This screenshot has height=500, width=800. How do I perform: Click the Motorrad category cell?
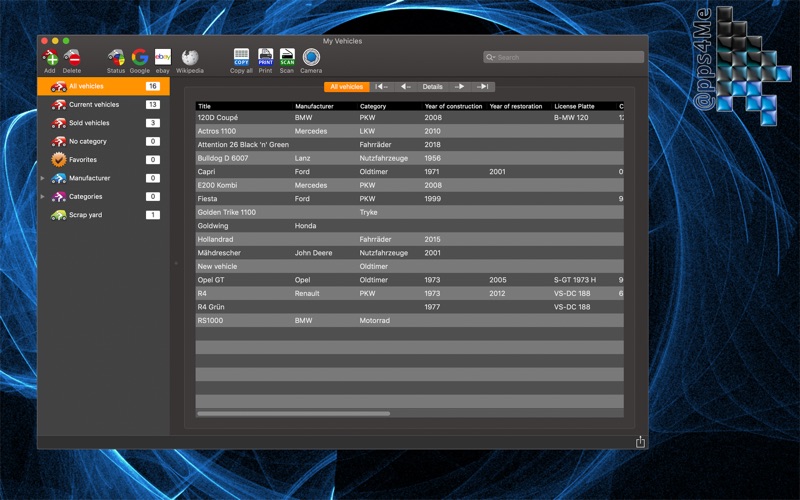(374, 320)
